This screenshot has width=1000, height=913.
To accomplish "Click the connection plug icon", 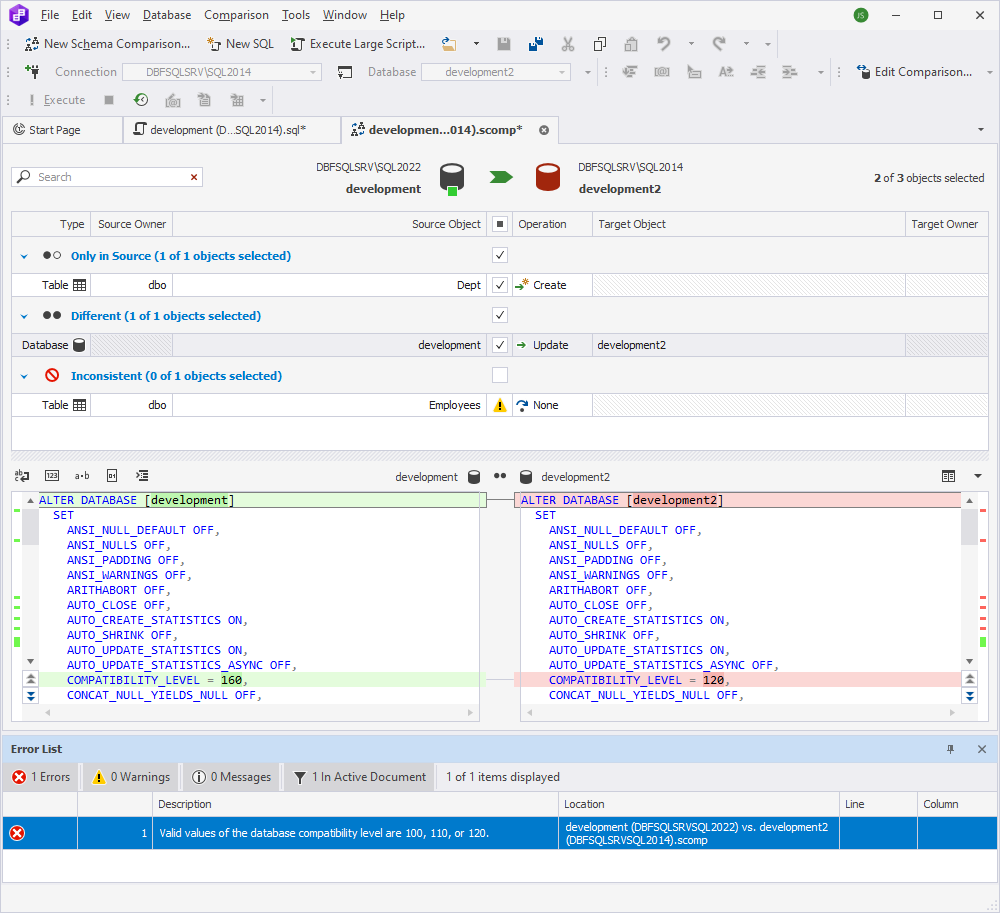I will 32,71.
